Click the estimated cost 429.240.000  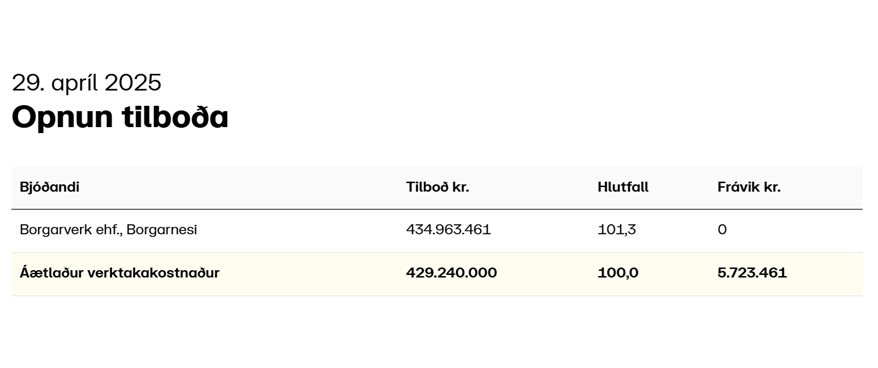pos(451,273)
